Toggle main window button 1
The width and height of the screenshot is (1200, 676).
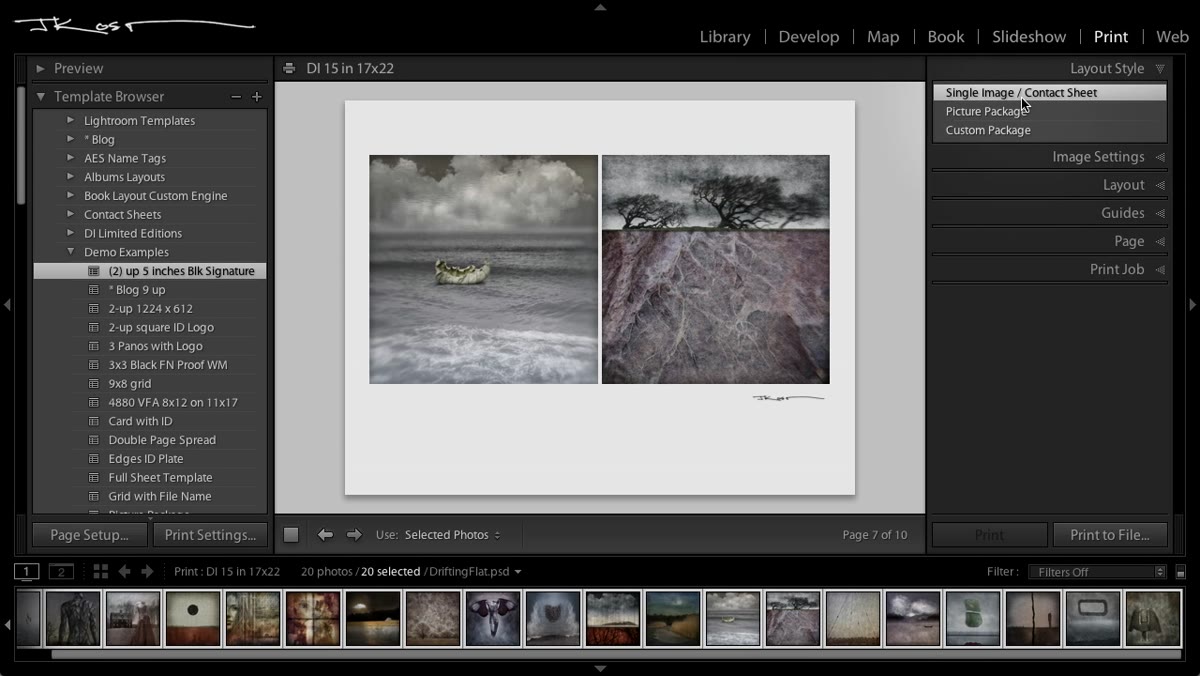tap(27, 572)
